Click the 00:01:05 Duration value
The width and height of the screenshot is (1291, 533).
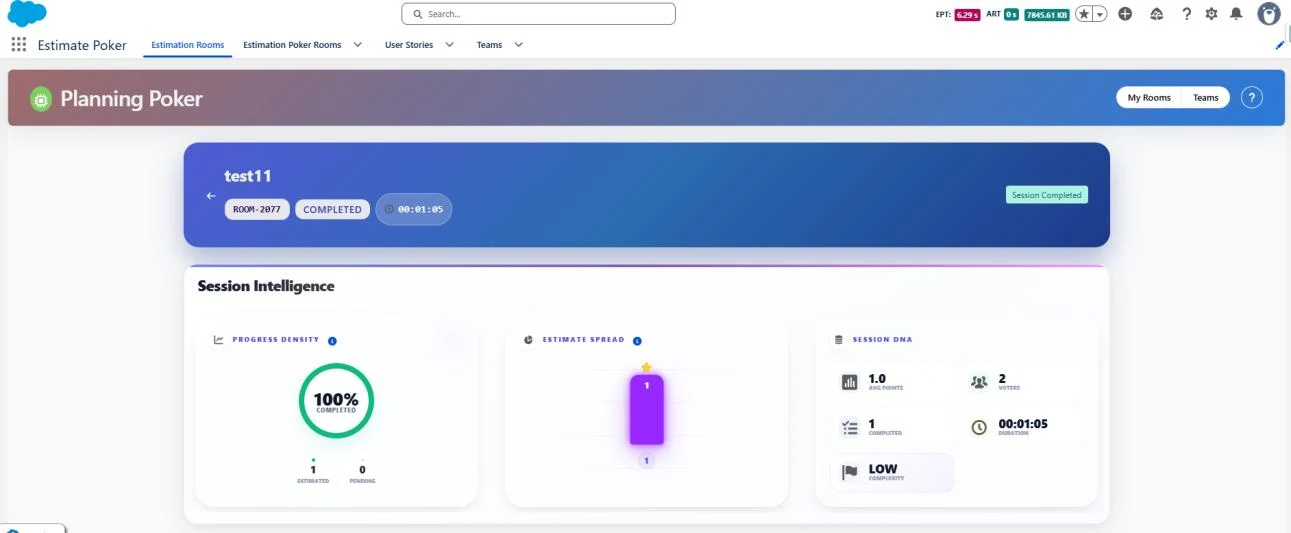point(1023,423)
